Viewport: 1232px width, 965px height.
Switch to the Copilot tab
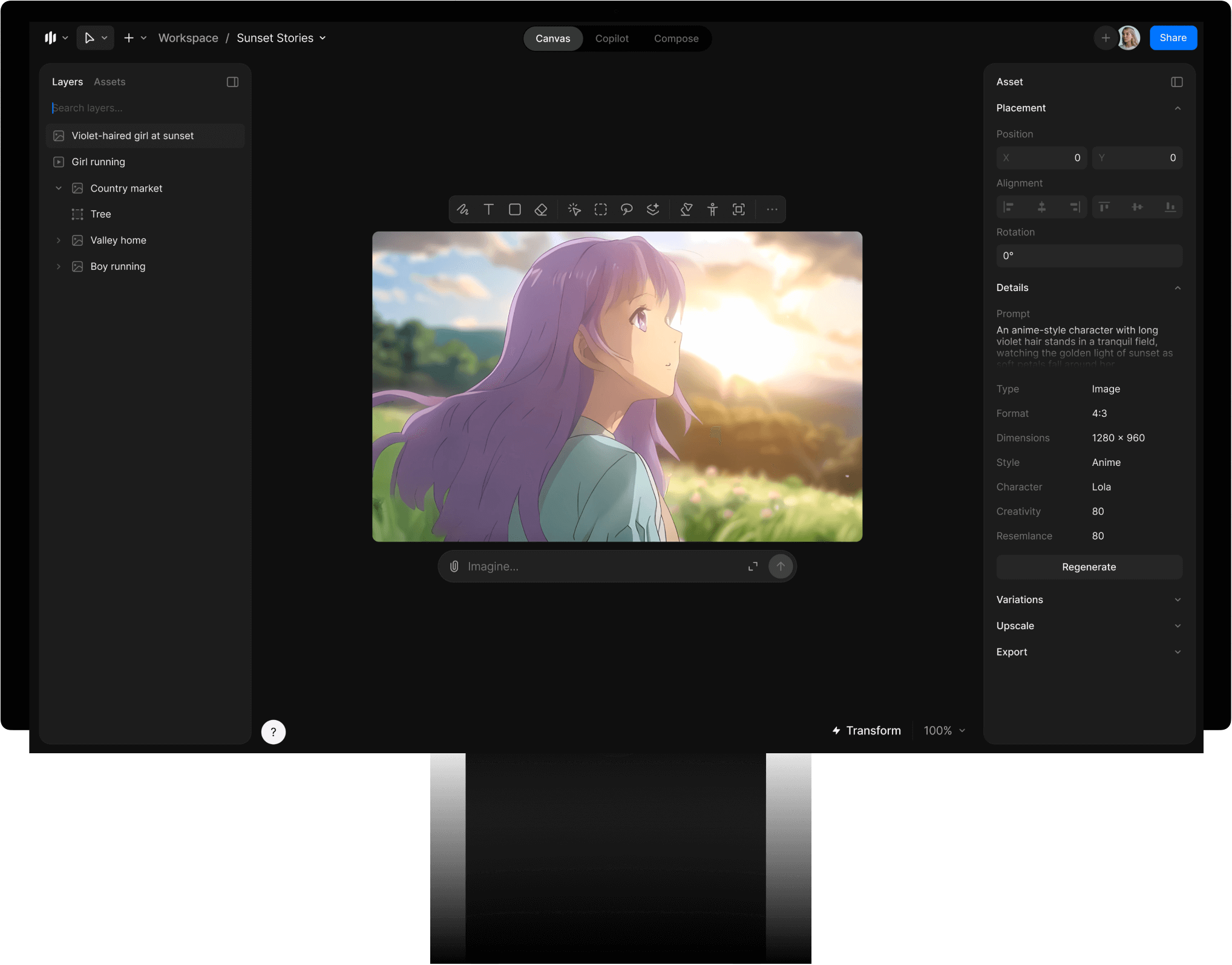click(611, 38)
